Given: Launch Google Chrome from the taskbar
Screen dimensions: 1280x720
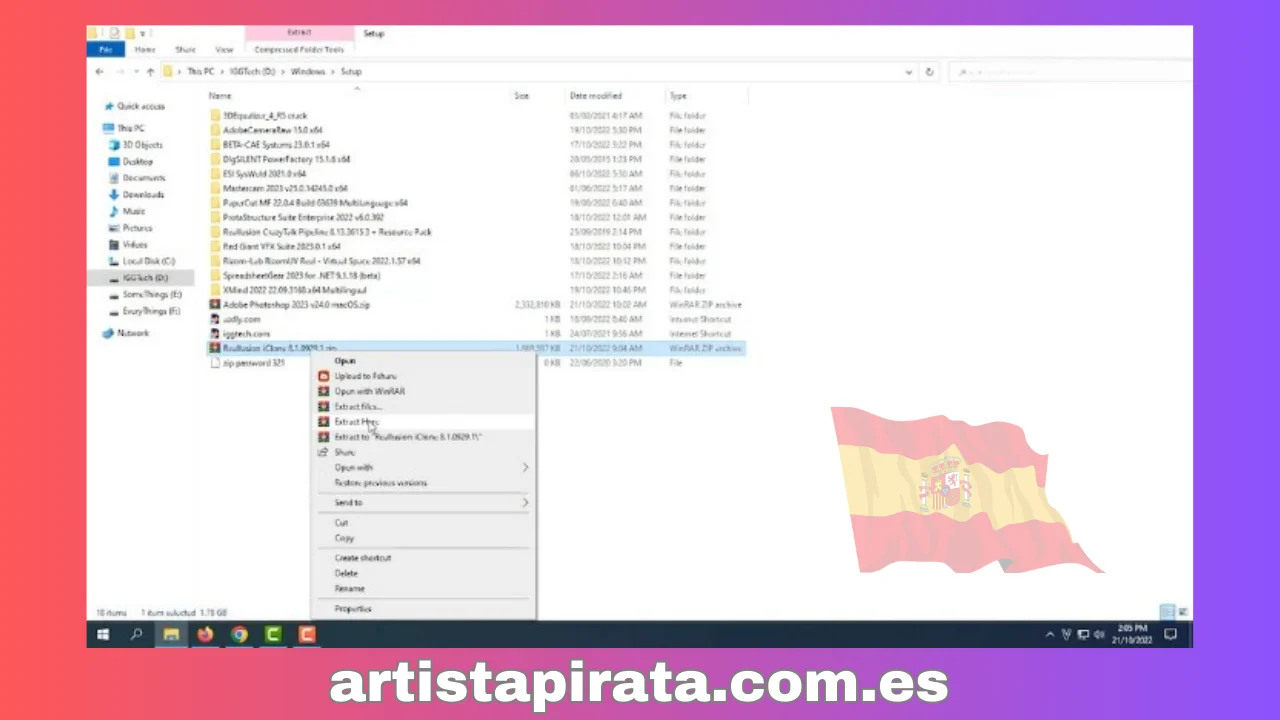Looking at the screenshot, I should (239, 634).
